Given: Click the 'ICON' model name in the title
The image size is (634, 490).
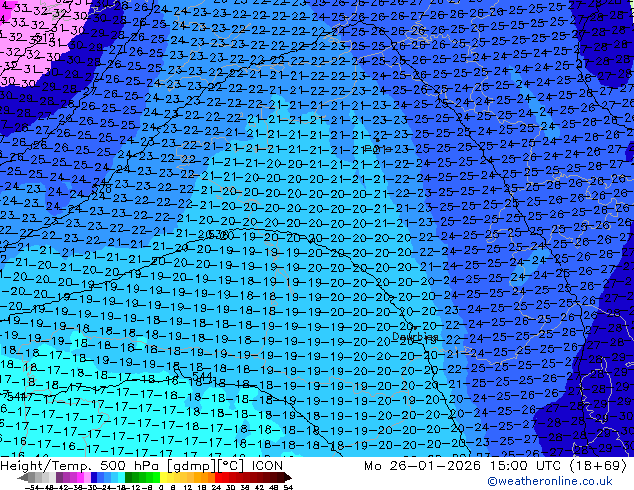Looking at the screenshot, I should point(267,466).
